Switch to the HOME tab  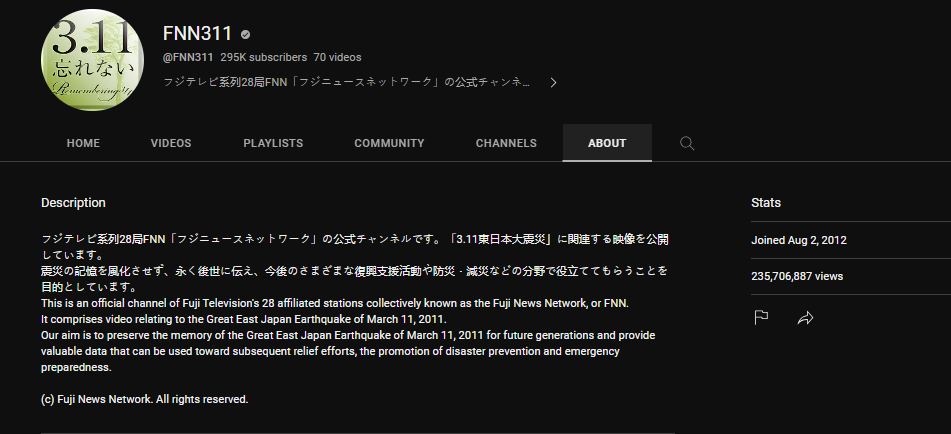pos(83,143)
